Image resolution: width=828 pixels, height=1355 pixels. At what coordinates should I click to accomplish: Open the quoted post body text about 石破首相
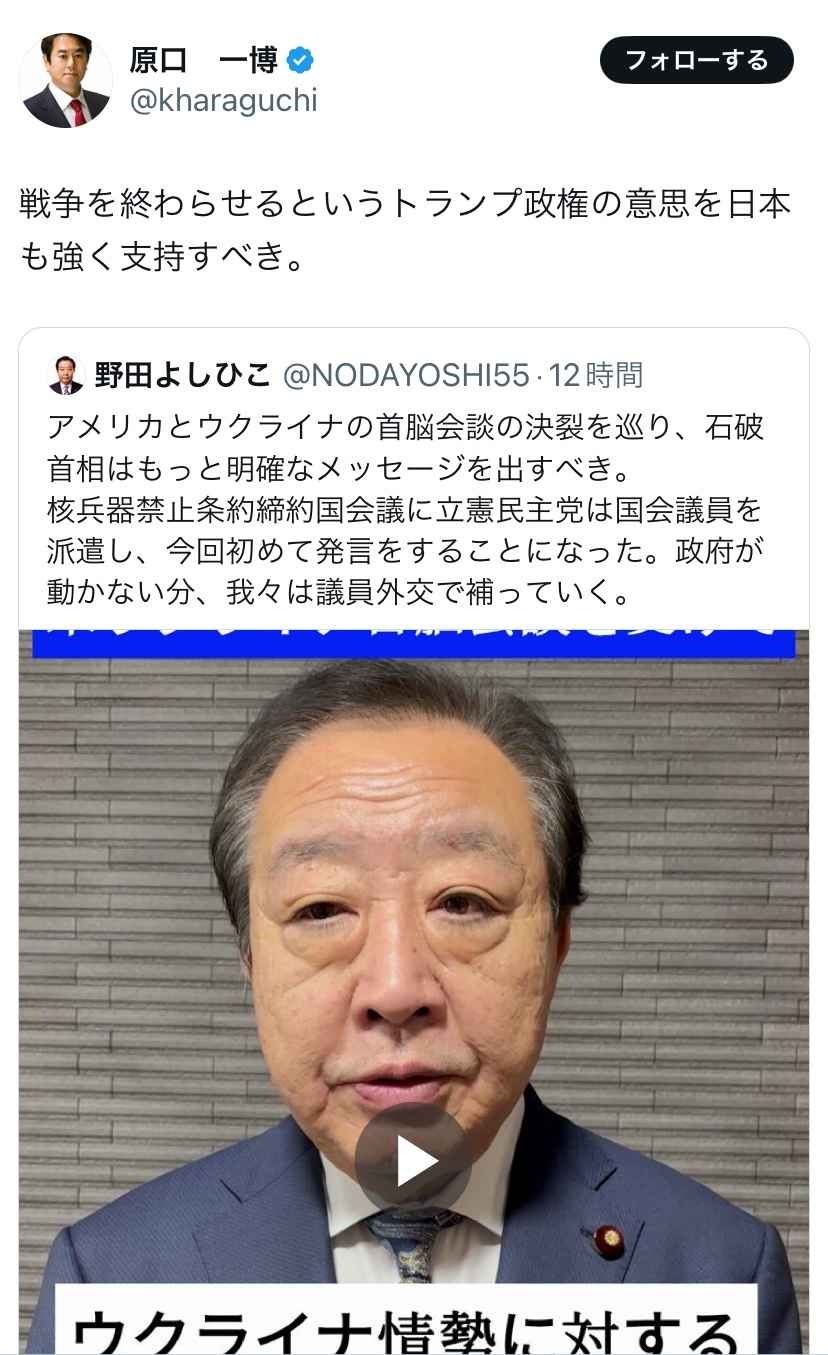405,510
